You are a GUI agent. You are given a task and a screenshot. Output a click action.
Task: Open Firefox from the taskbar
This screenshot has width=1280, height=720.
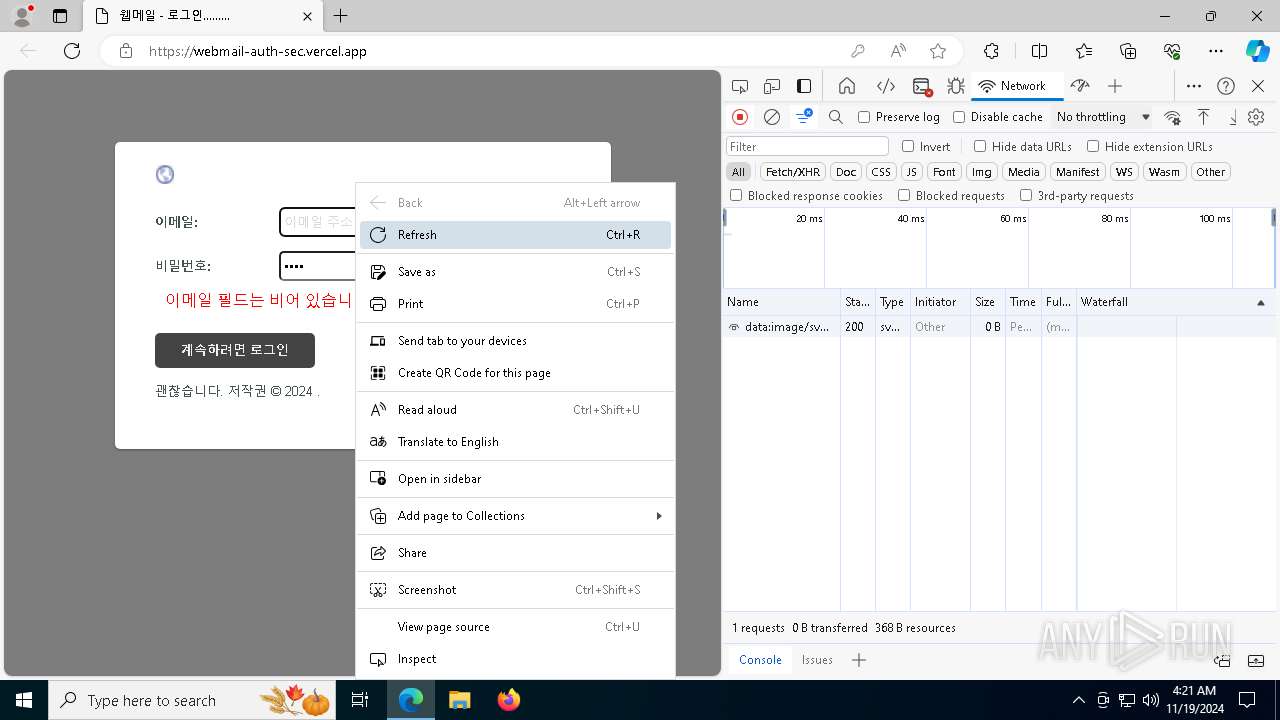tap(509, 700)
